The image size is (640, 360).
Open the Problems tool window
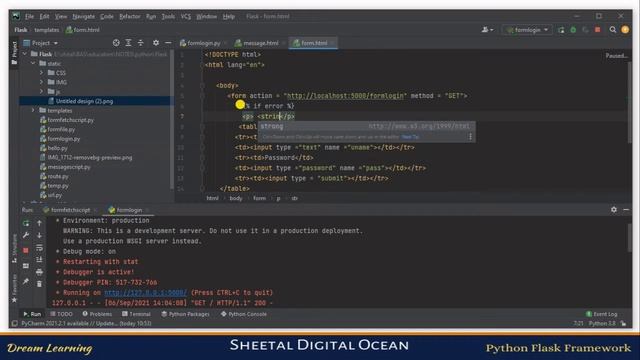tap(97, 314)
